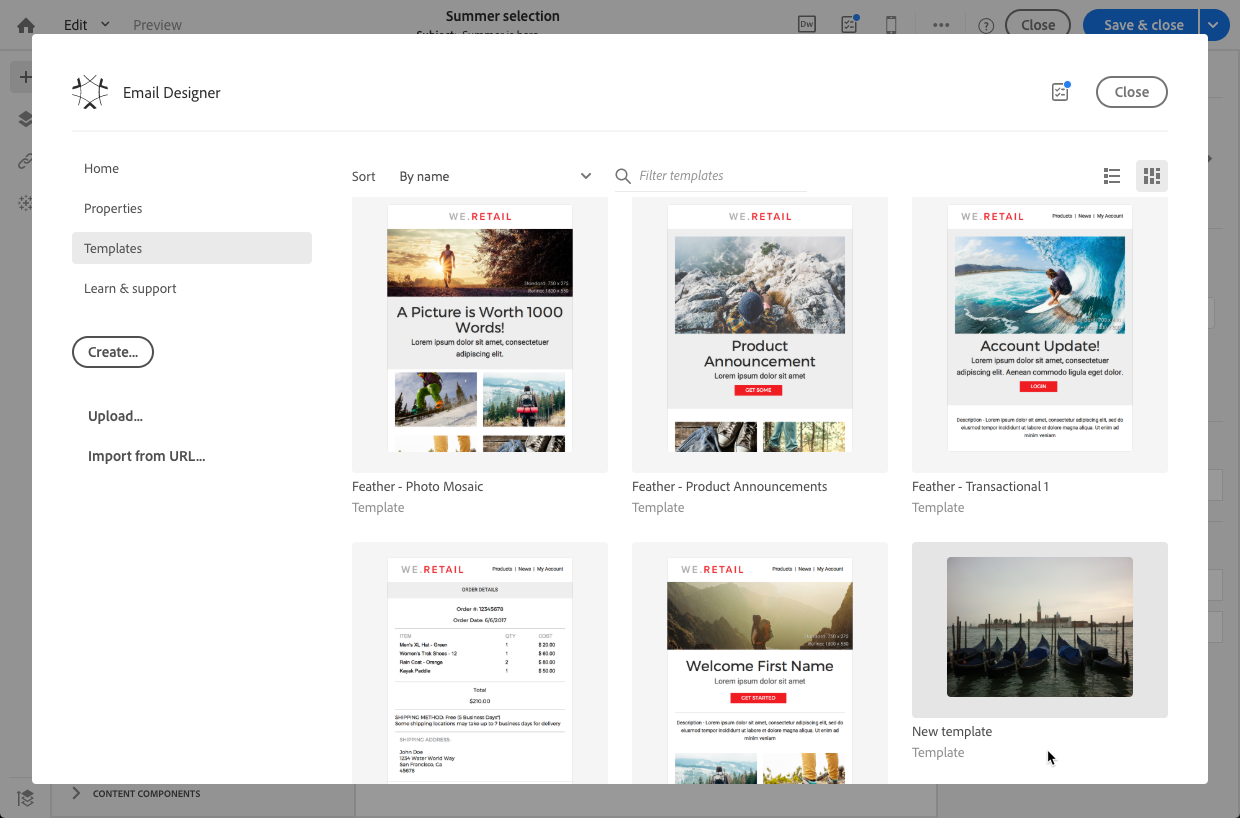Click the Summer selection title

pyautogui.click(x=503, y=16)
